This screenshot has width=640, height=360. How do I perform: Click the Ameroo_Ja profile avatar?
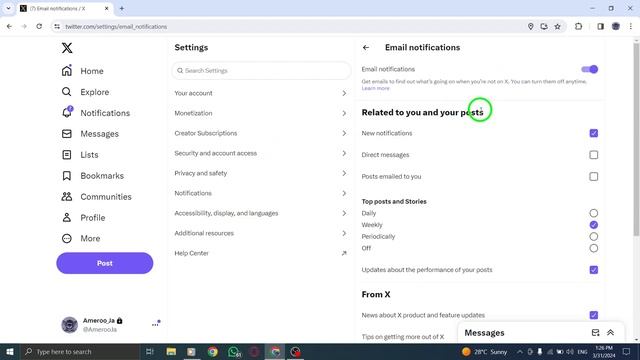69,324
